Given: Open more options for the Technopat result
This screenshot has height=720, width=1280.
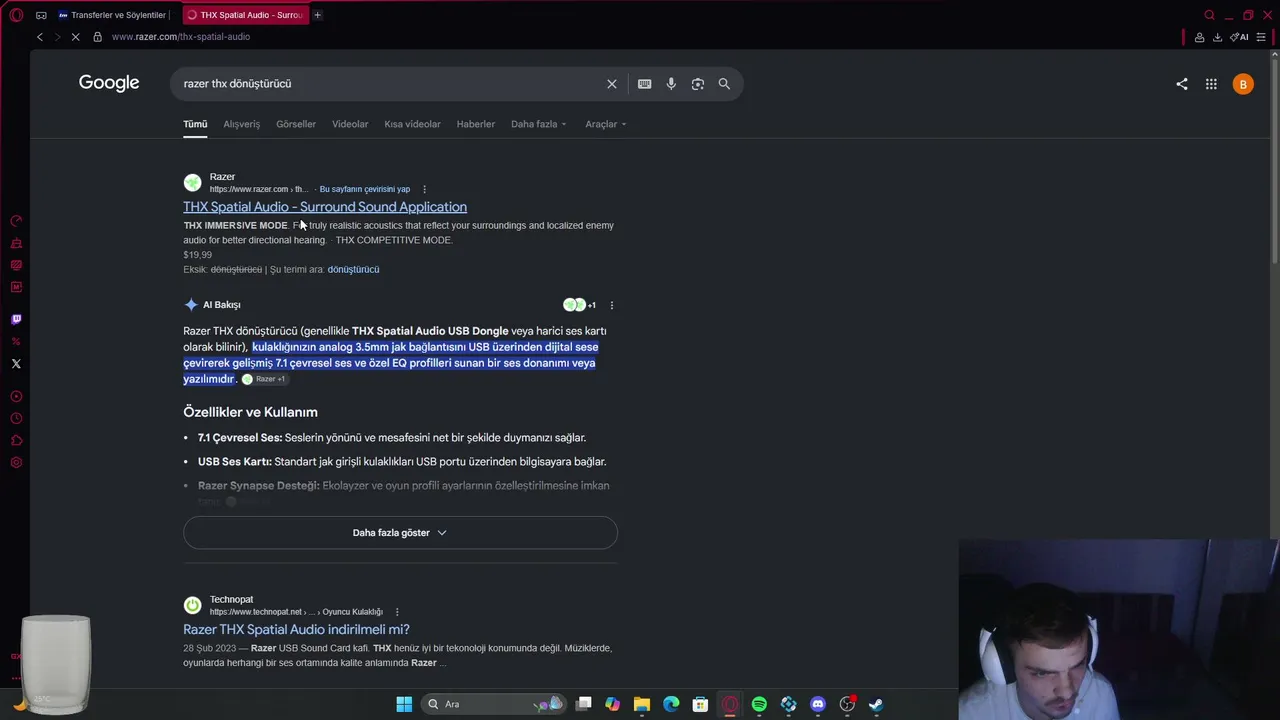Looking at the screenshot, I should click(397, 612).
